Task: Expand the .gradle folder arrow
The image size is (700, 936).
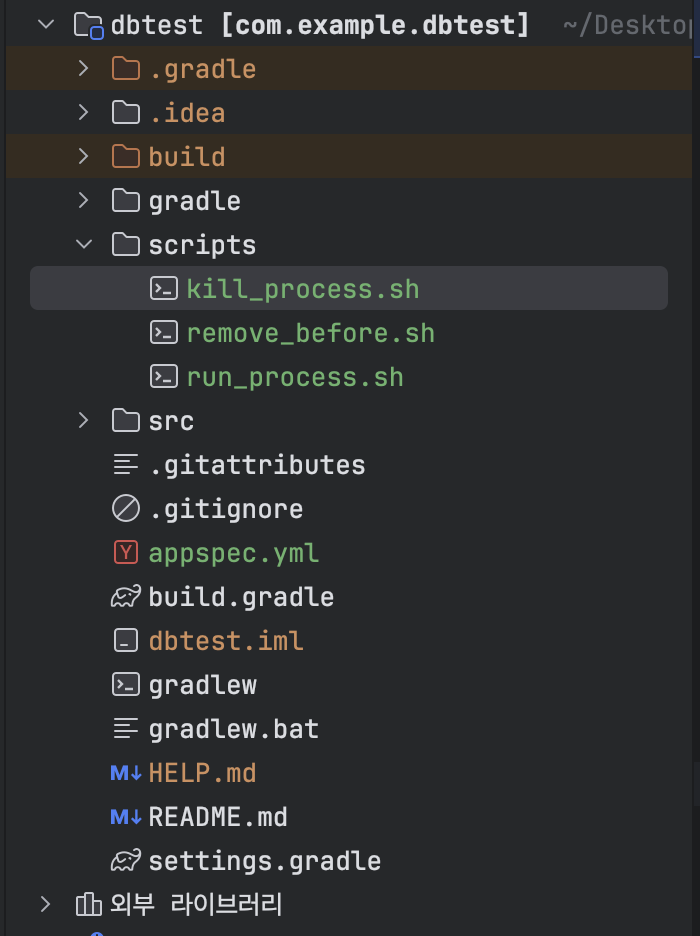Action: click(84, 69)
